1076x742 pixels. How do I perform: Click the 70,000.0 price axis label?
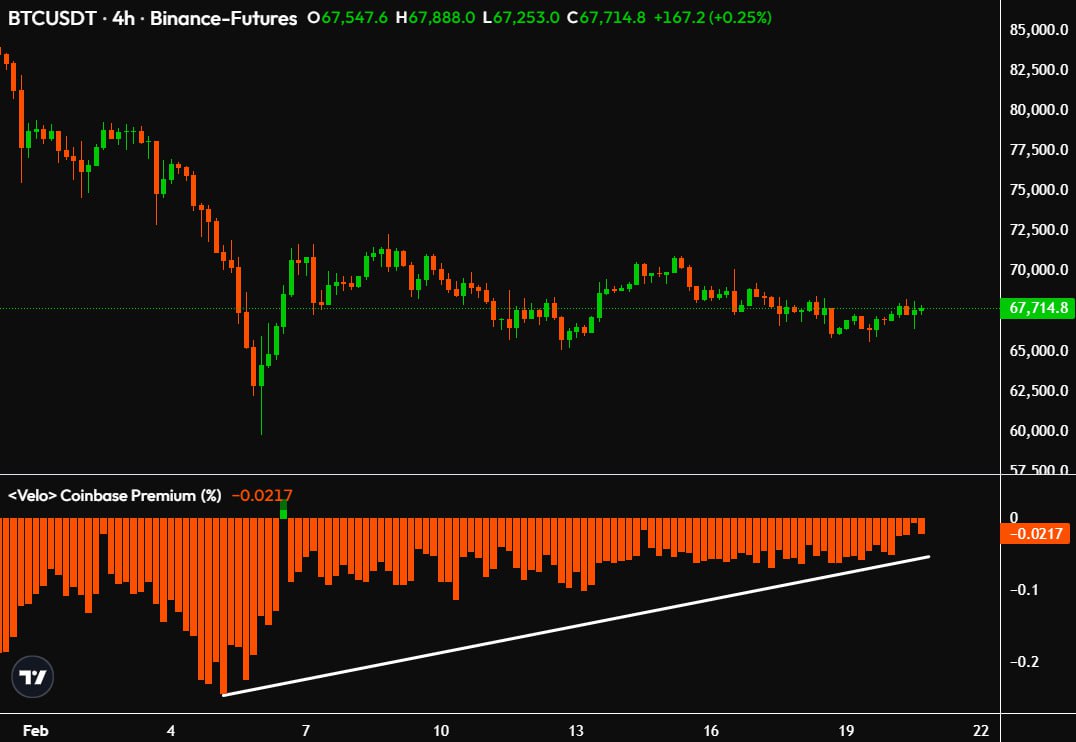1038,270
